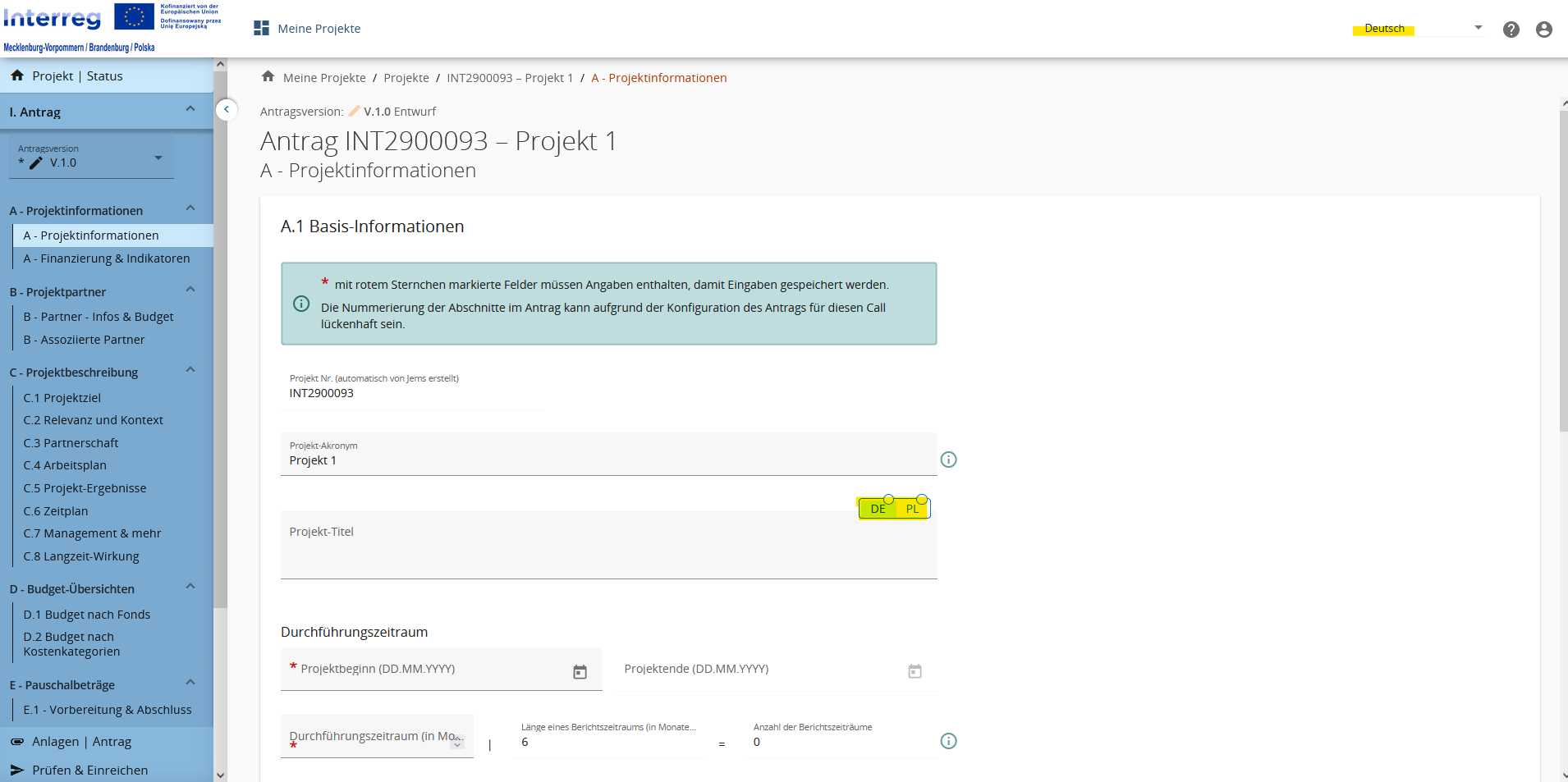This screenshot has width=1568, height=782.
Task: Collapse the C - Projektbeschreibung section
Action: (190, 370)
